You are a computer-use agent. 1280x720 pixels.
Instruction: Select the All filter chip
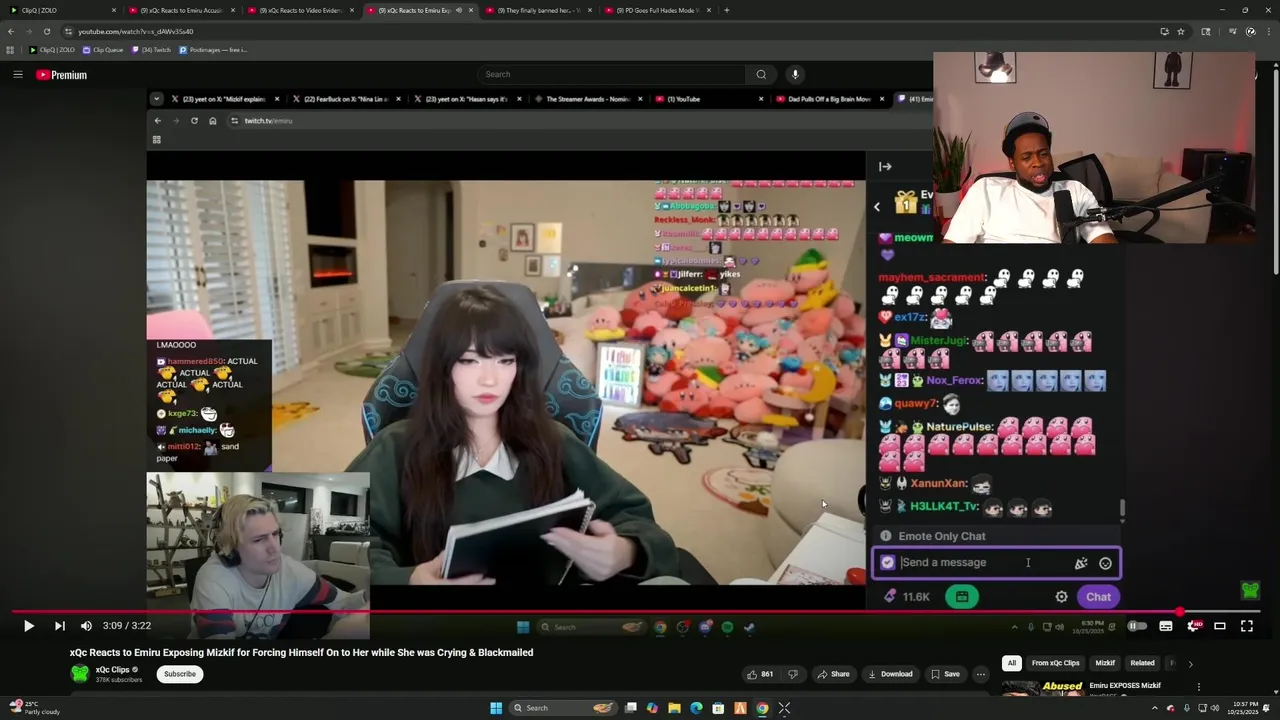(x=1012, y=663)
